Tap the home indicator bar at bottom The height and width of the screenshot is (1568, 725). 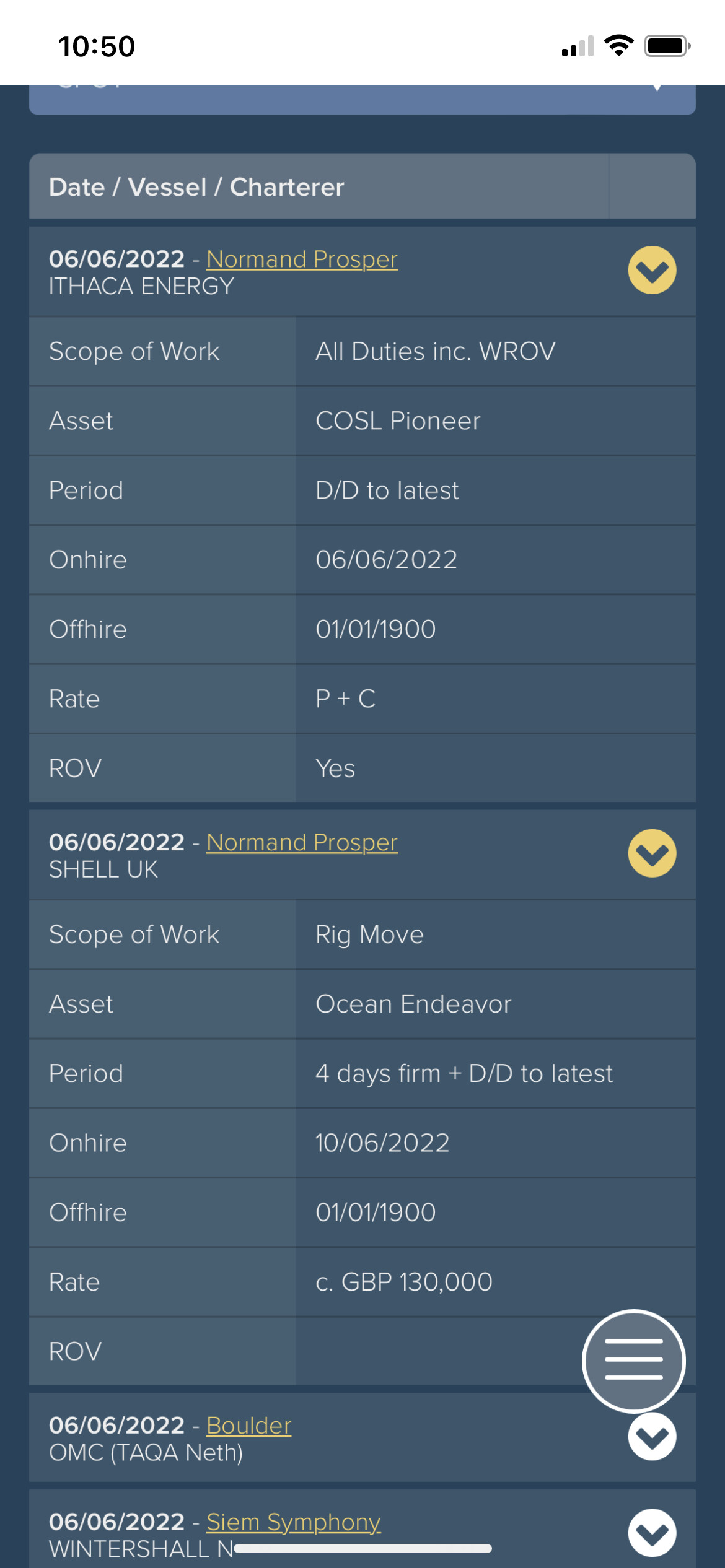pyautogui.click(x=362, y=1548)
